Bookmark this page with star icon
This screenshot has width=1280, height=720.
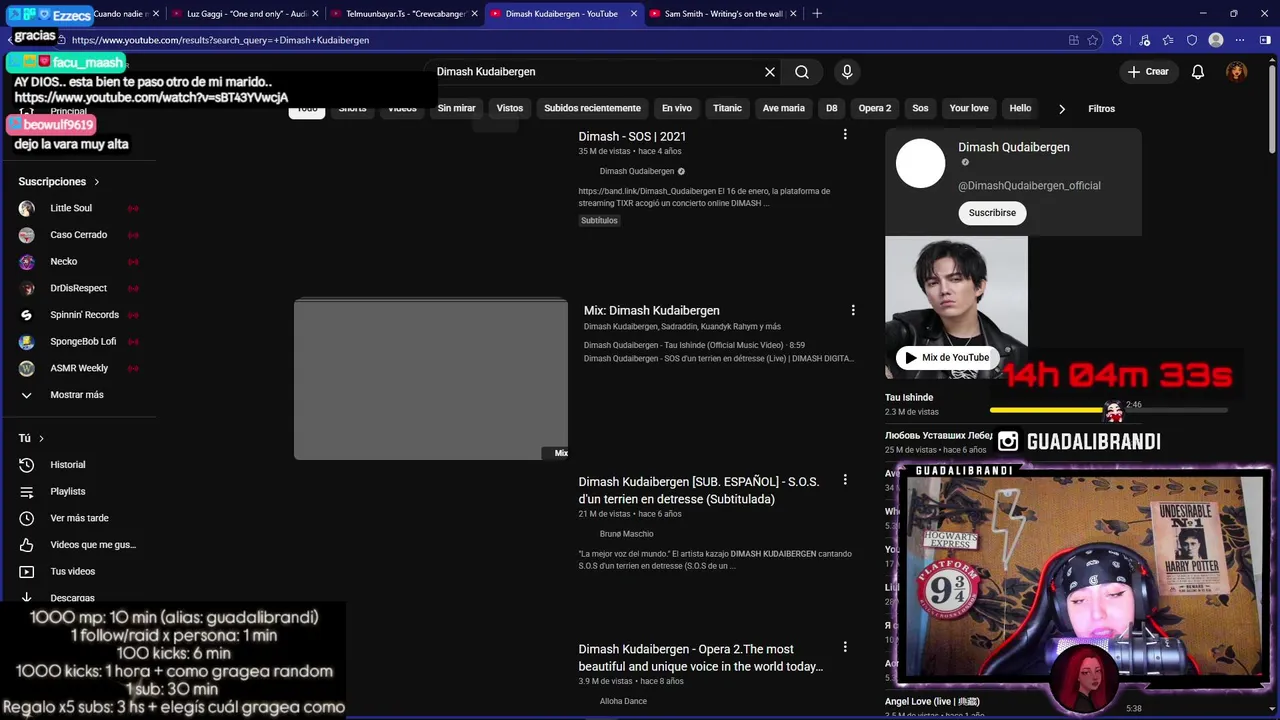click(x=1093, y=40)
